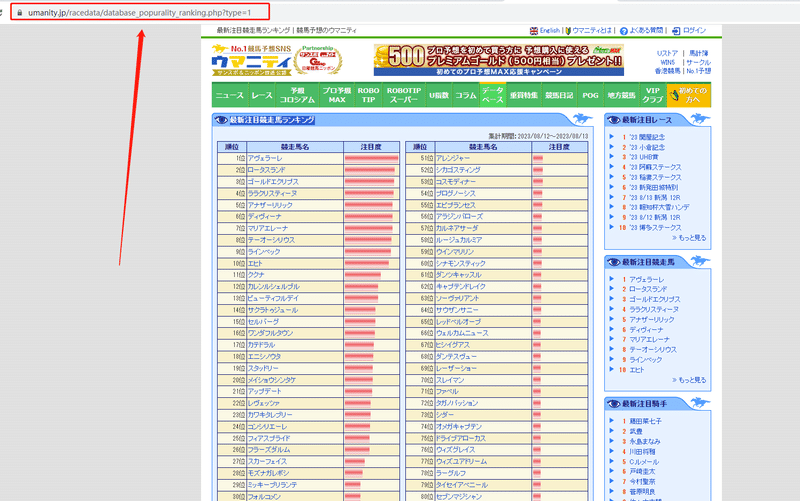This screenshot has height=501, width=800.
Task: Open 20位 メイショウシンタケ horse link
Action: click(271, 380)
